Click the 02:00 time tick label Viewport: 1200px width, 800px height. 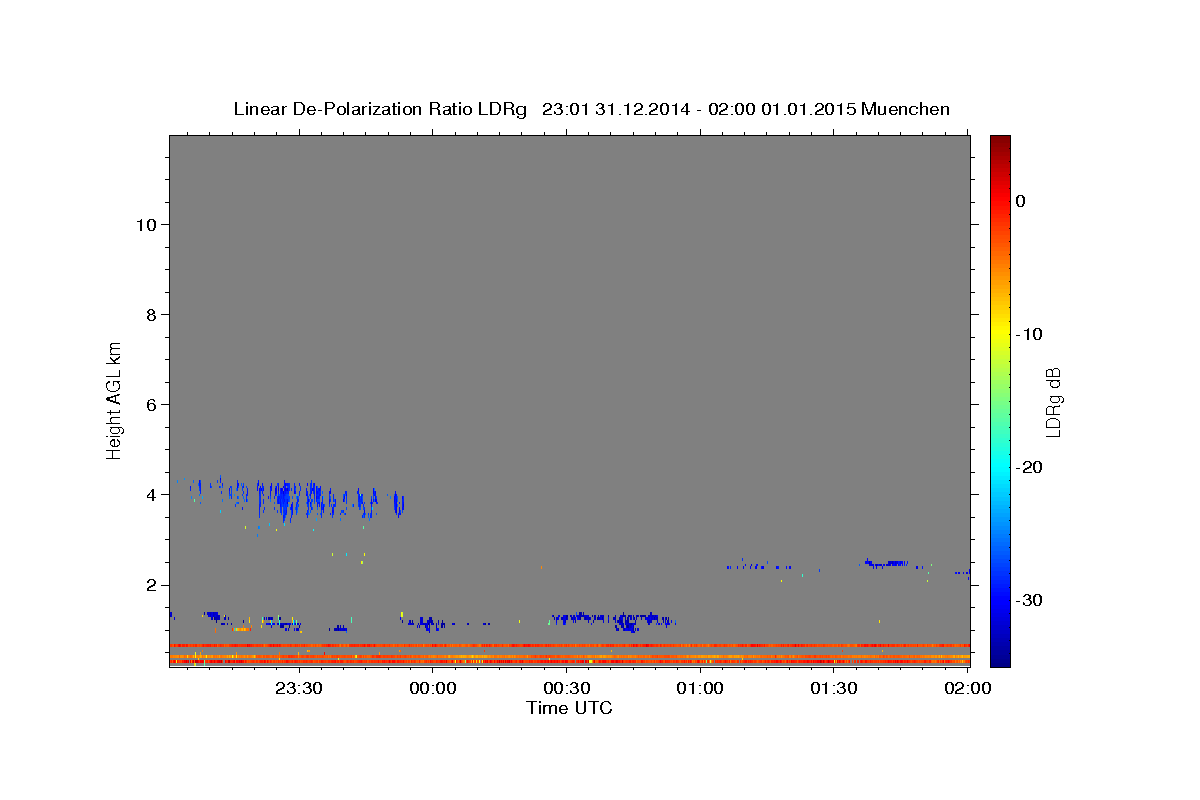pos(968,688)
